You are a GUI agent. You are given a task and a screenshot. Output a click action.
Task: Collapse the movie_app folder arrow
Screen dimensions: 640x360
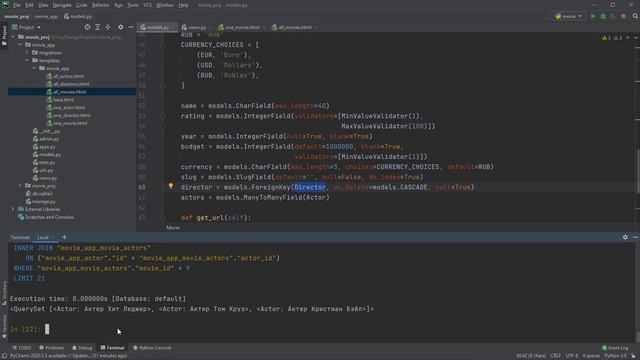coord(20,45)
